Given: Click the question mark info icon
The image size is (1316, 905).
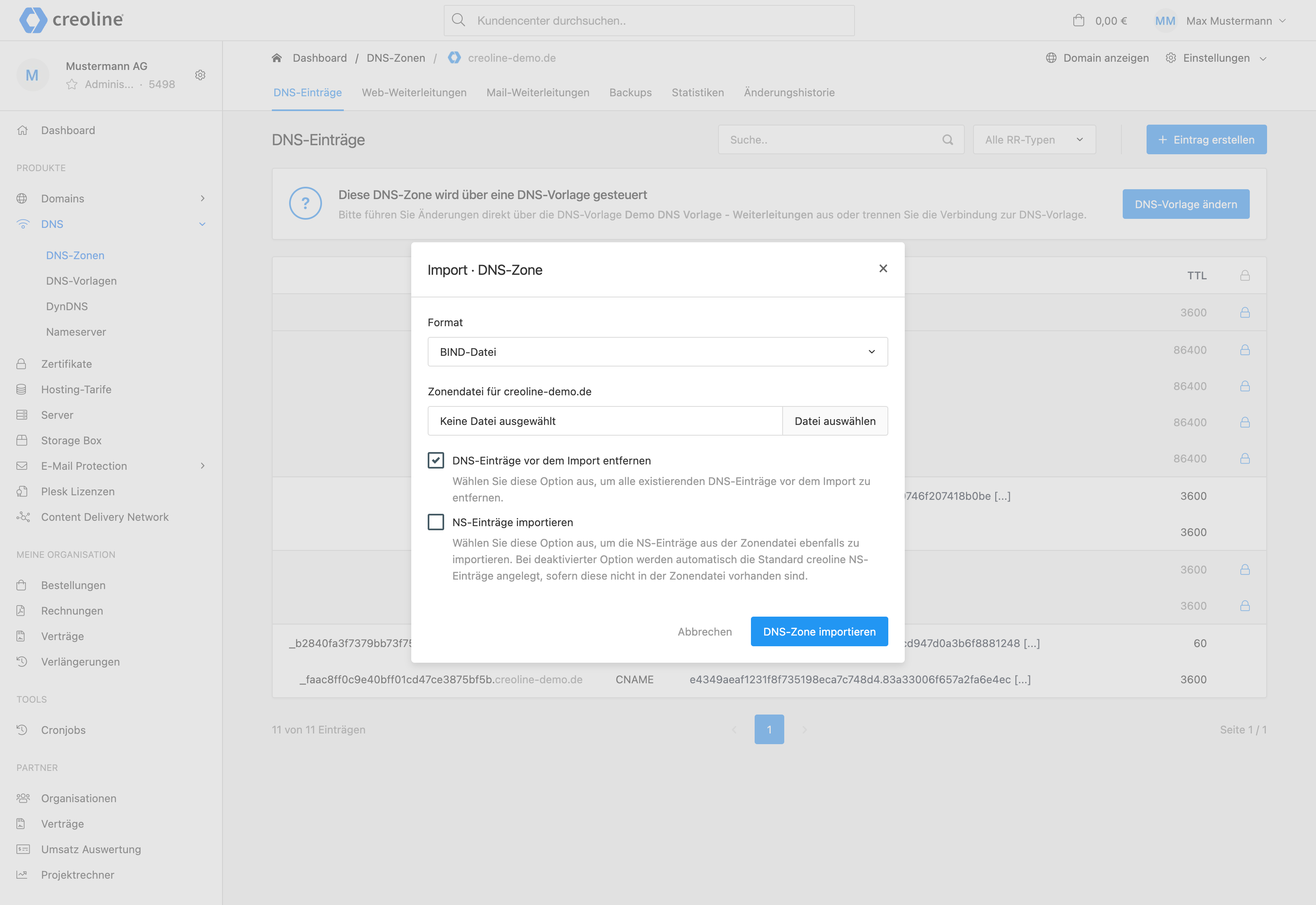Looking at the screenshot, I should [x=306, y=204].
